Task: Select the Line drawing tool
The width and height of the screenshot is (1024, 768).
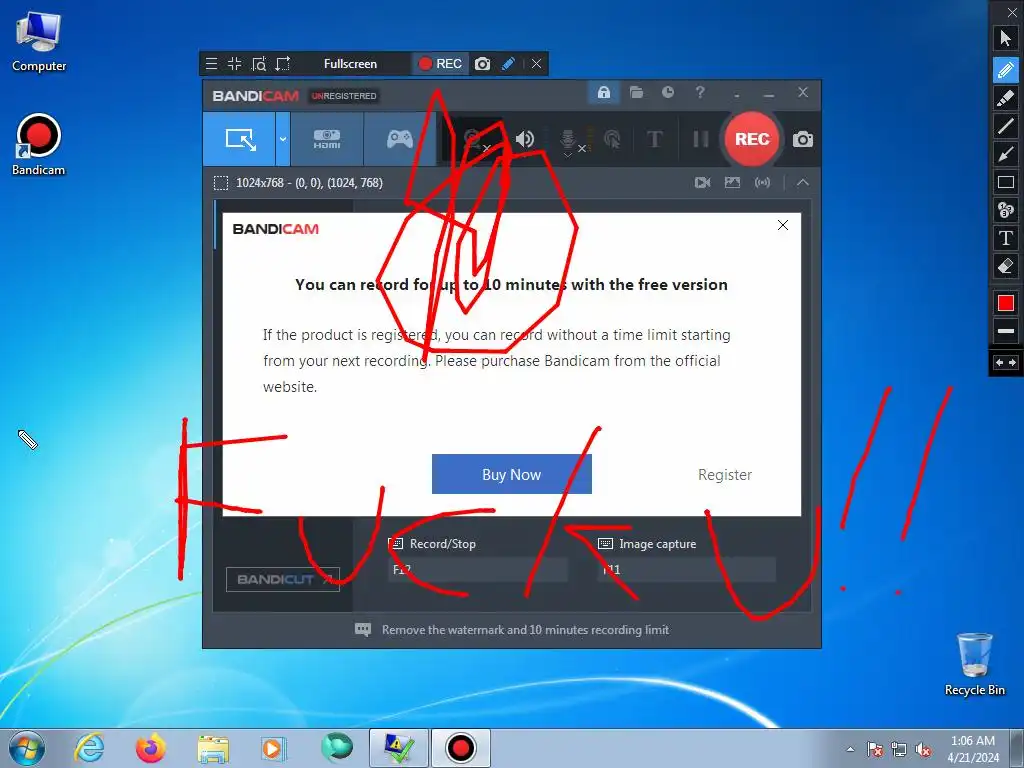Action: (1006, 125)
